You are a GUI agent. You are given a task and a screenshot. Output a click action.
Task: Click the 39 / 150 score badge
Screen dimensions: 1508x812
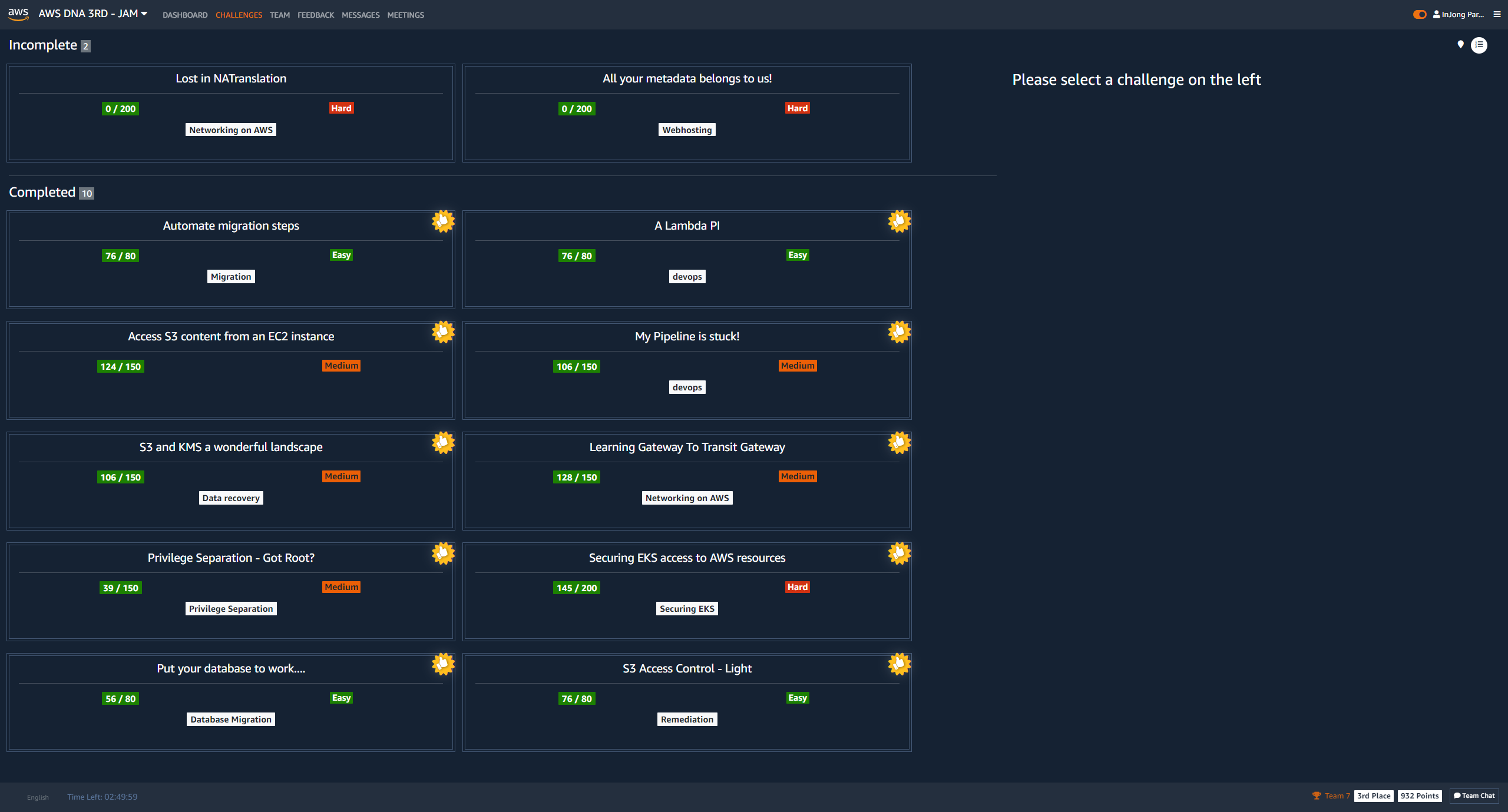[x=120, y=588]
